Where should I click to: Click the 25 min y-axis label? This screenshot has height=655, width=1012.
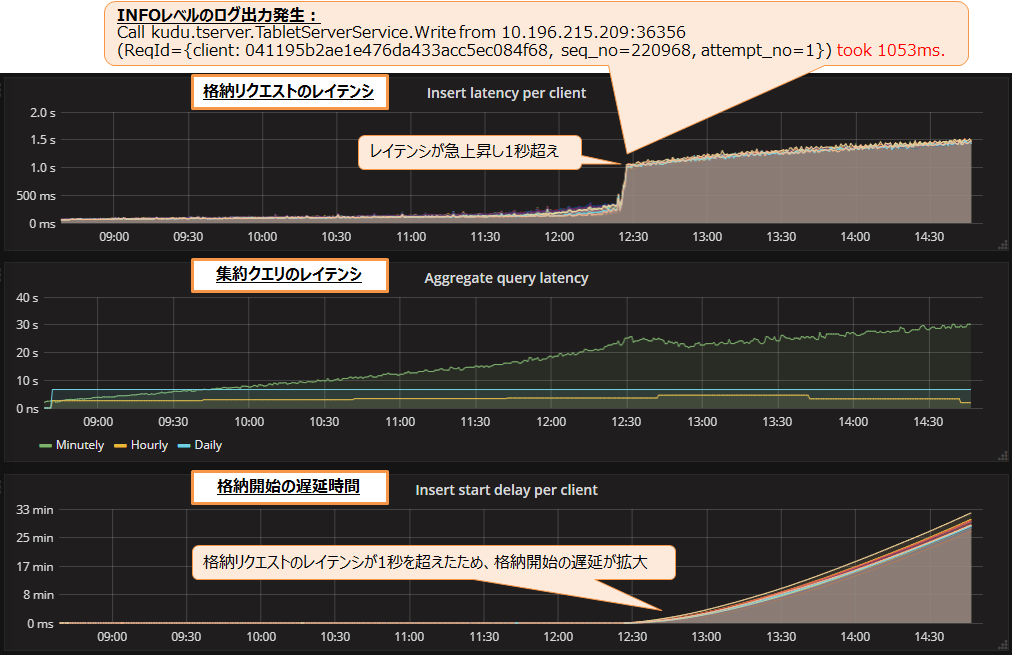coord(35,538)
